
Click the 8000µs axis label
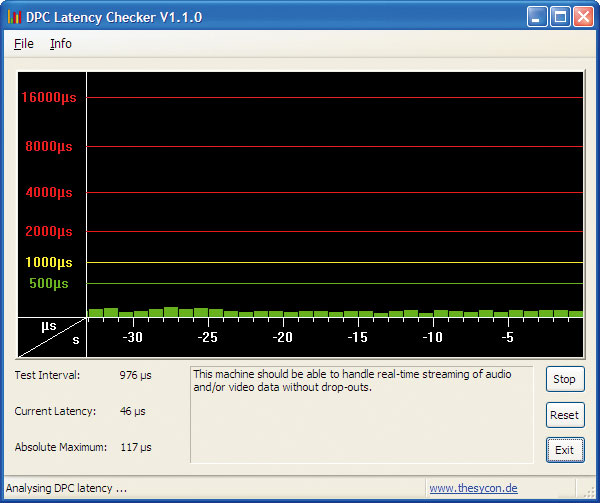[49, 146]
